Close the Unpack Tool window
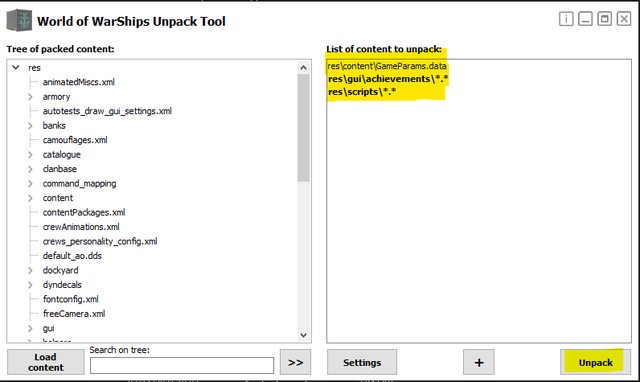 coord(624,19)
